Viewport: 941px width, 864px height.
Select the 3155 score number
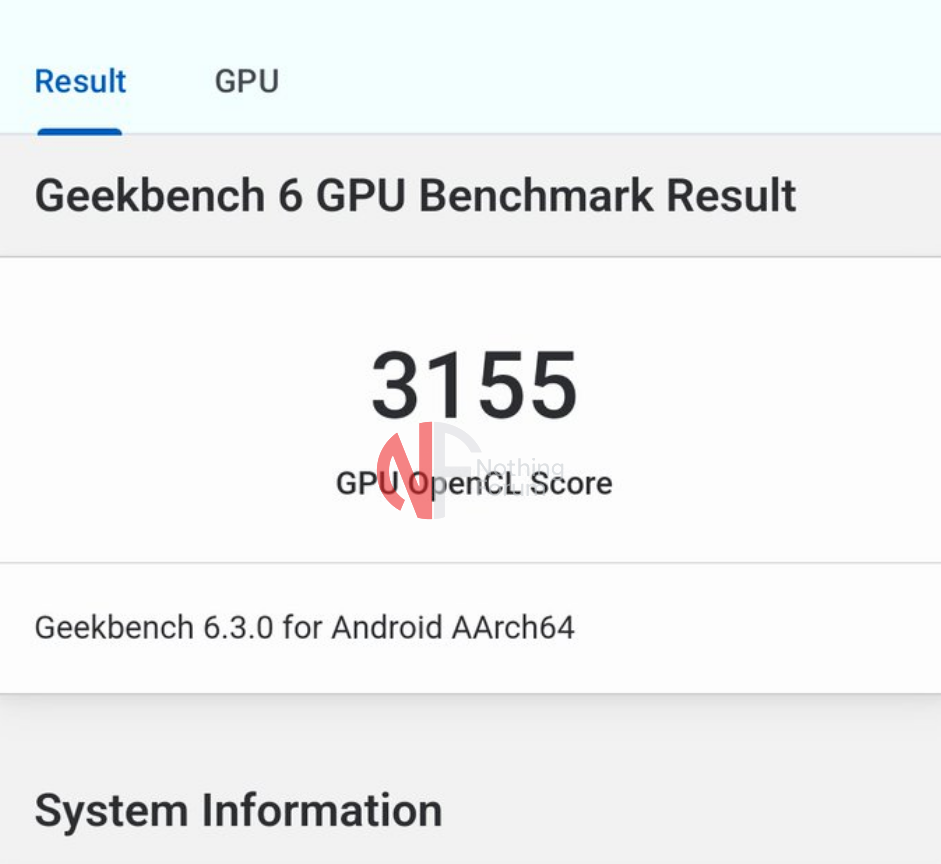click(x=474, y=386)
